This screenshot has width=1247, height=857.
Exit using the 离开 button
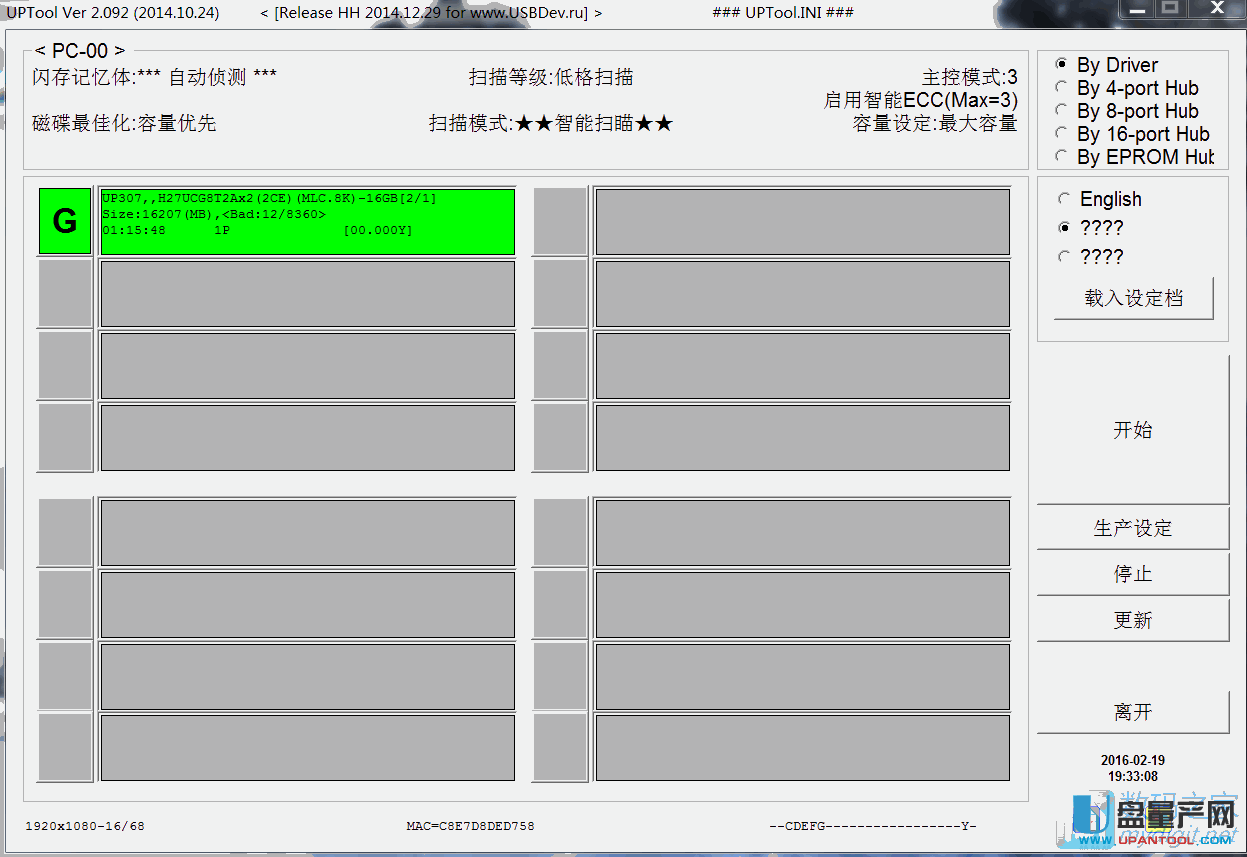(x=1132, y=712)
